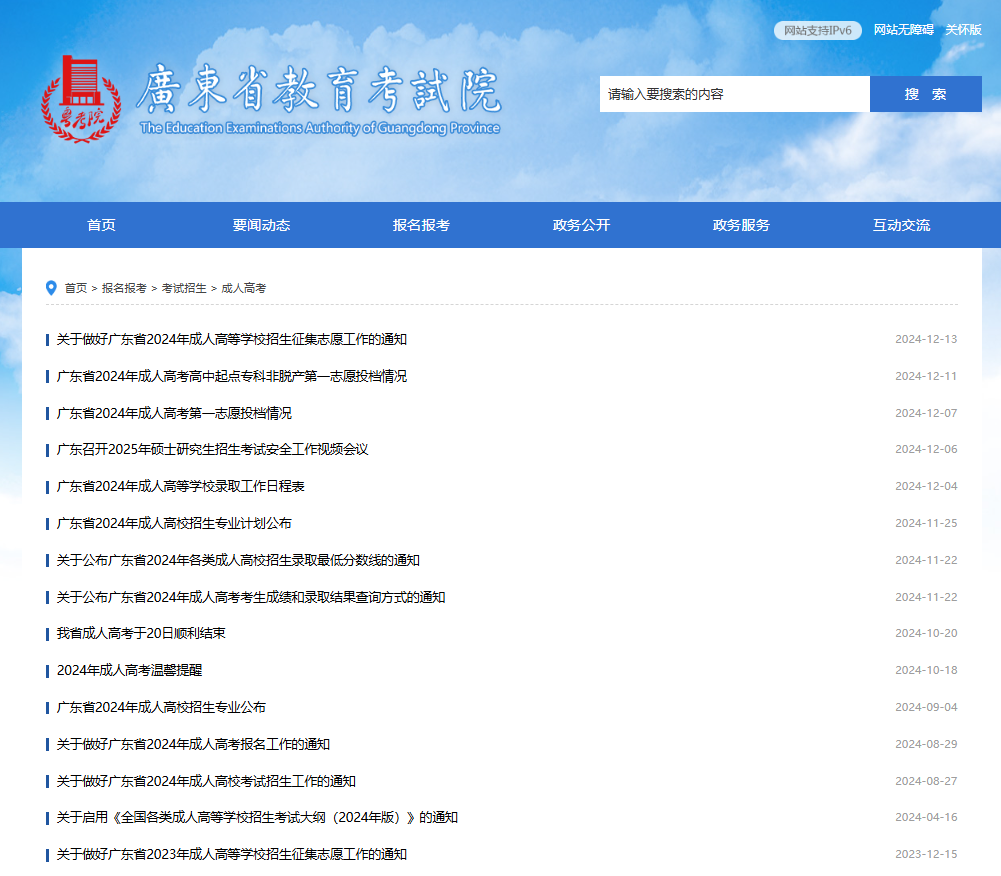Open the 政务公开 navigation menu
The height and width of the screenshot is (876, 1001).
point(580,224)
